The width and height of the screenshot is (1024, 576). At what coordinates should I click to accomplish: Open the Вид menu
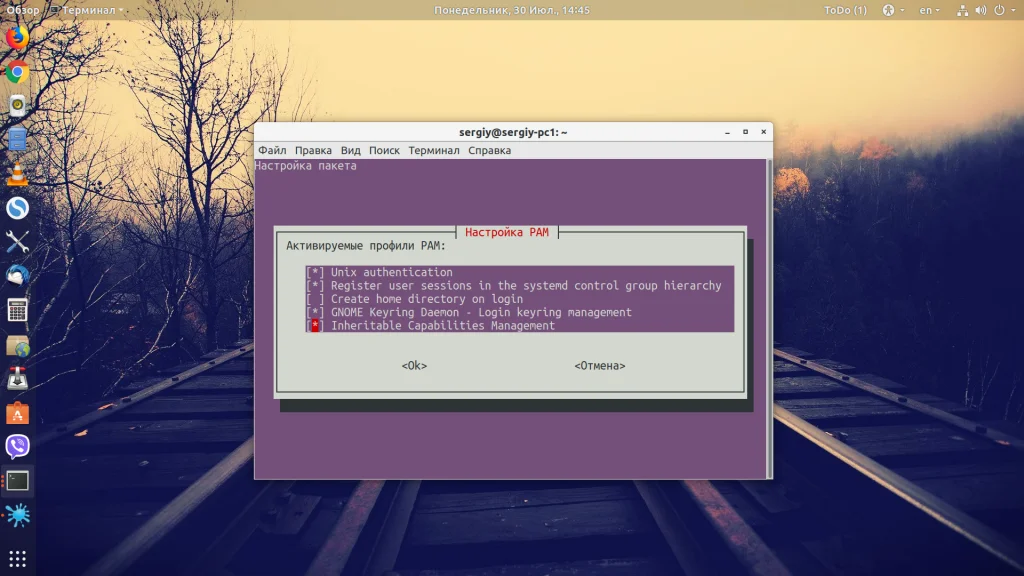(350, 150)
